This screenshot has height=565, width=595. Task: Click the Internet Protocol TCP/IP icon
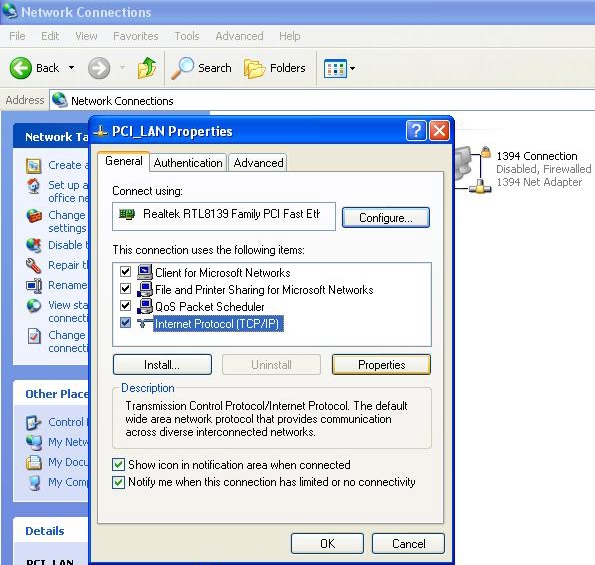145,323
